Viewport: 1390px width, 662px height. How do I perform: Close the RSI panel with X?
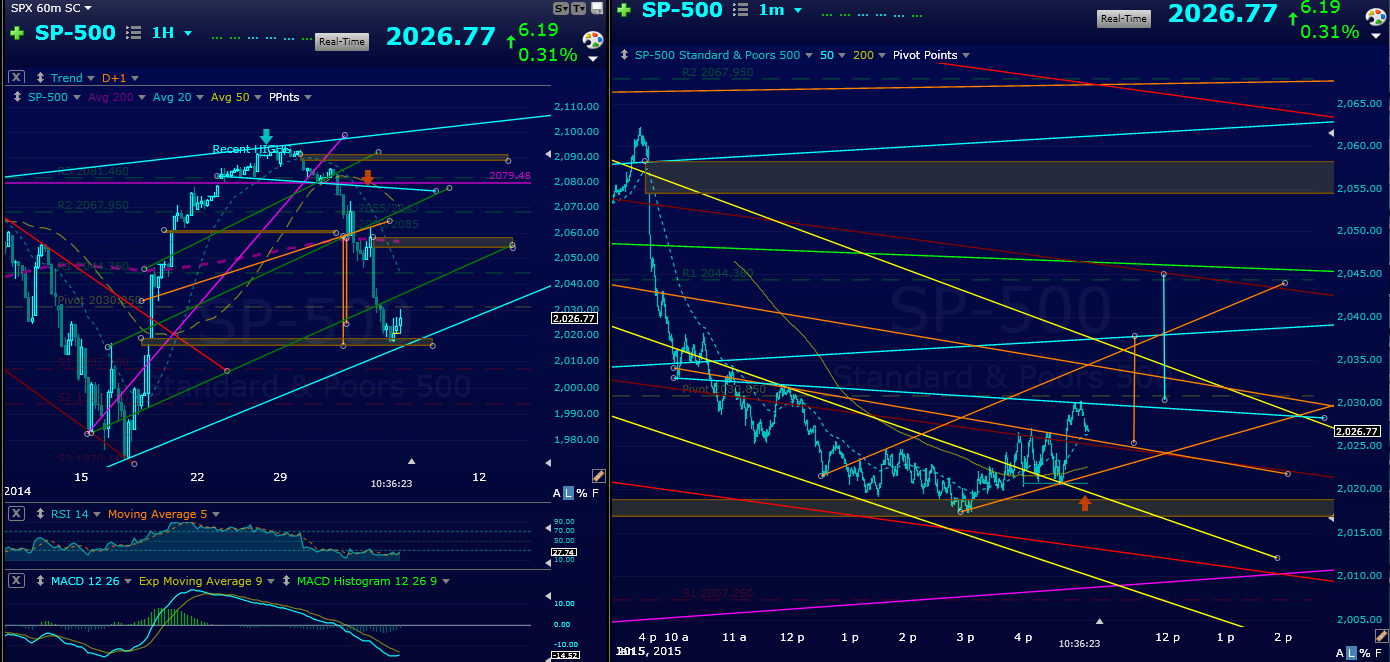point(17,513)
